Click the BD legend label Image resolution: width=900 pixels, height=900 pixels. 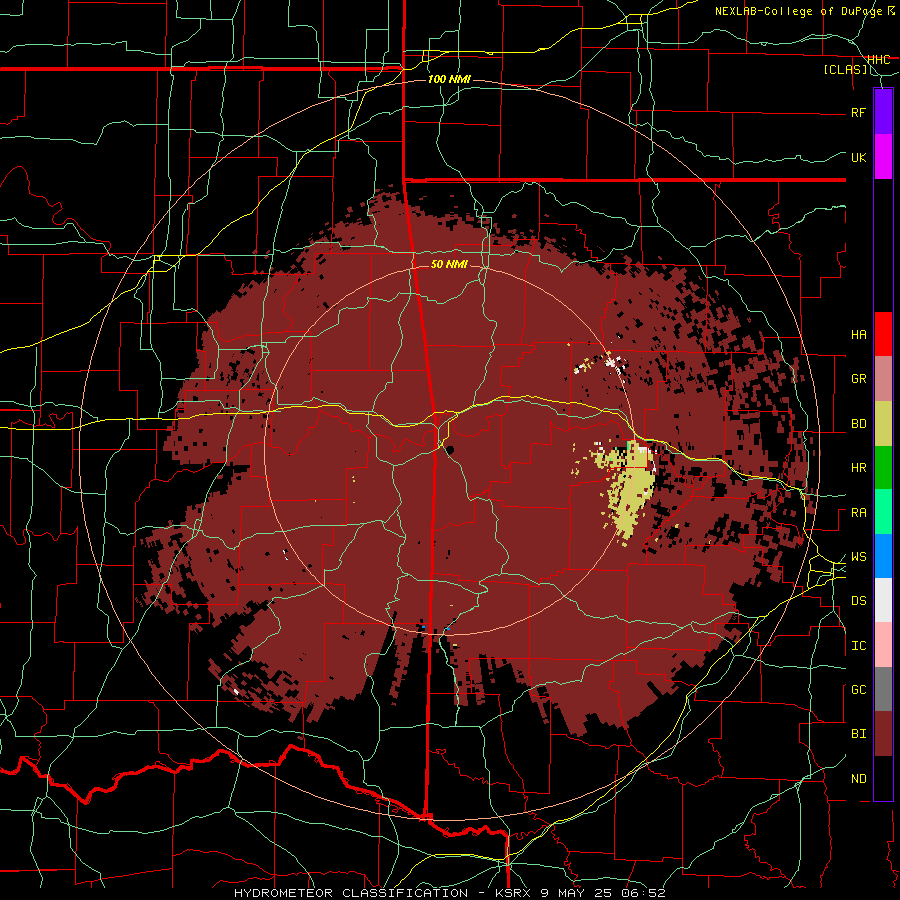pyautogui.click(x=858, y=424)
